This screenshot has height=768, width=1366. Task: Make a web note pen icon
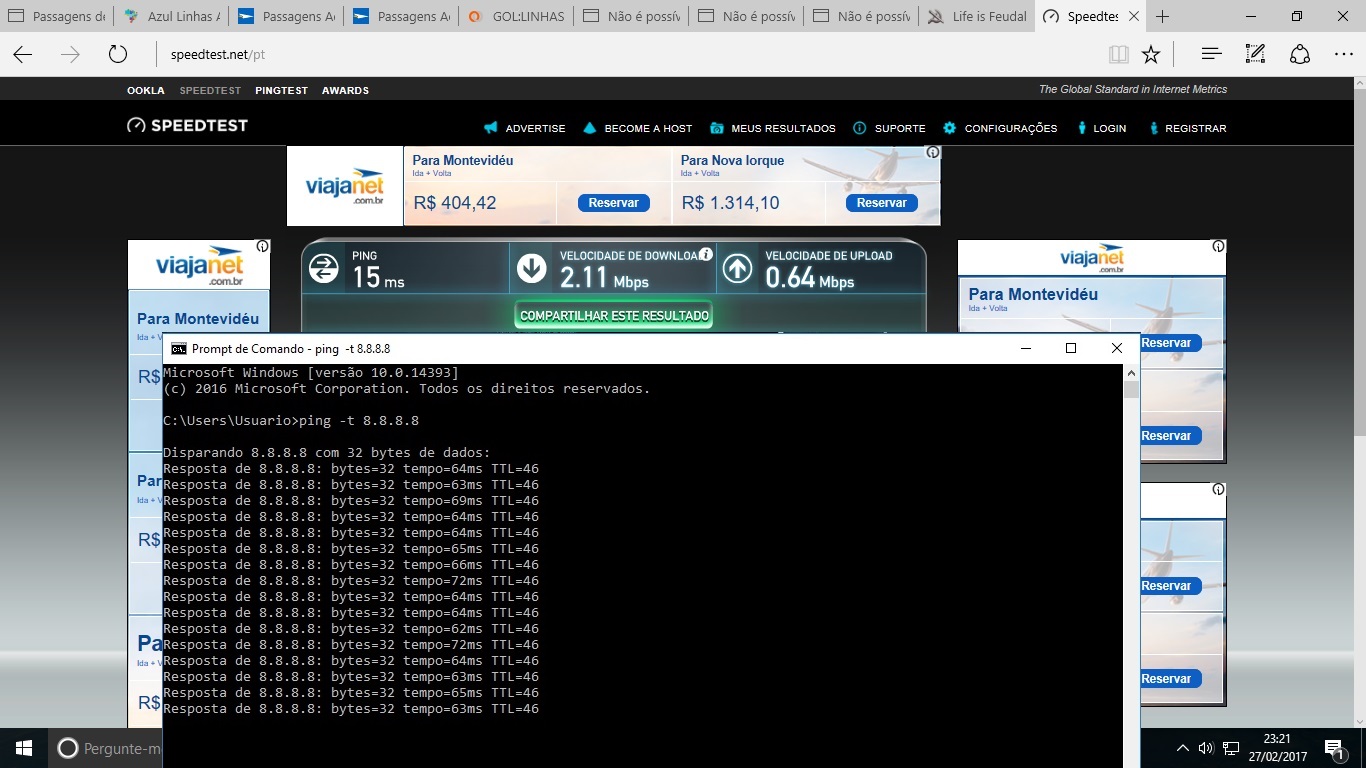(x=1255, y=55)
